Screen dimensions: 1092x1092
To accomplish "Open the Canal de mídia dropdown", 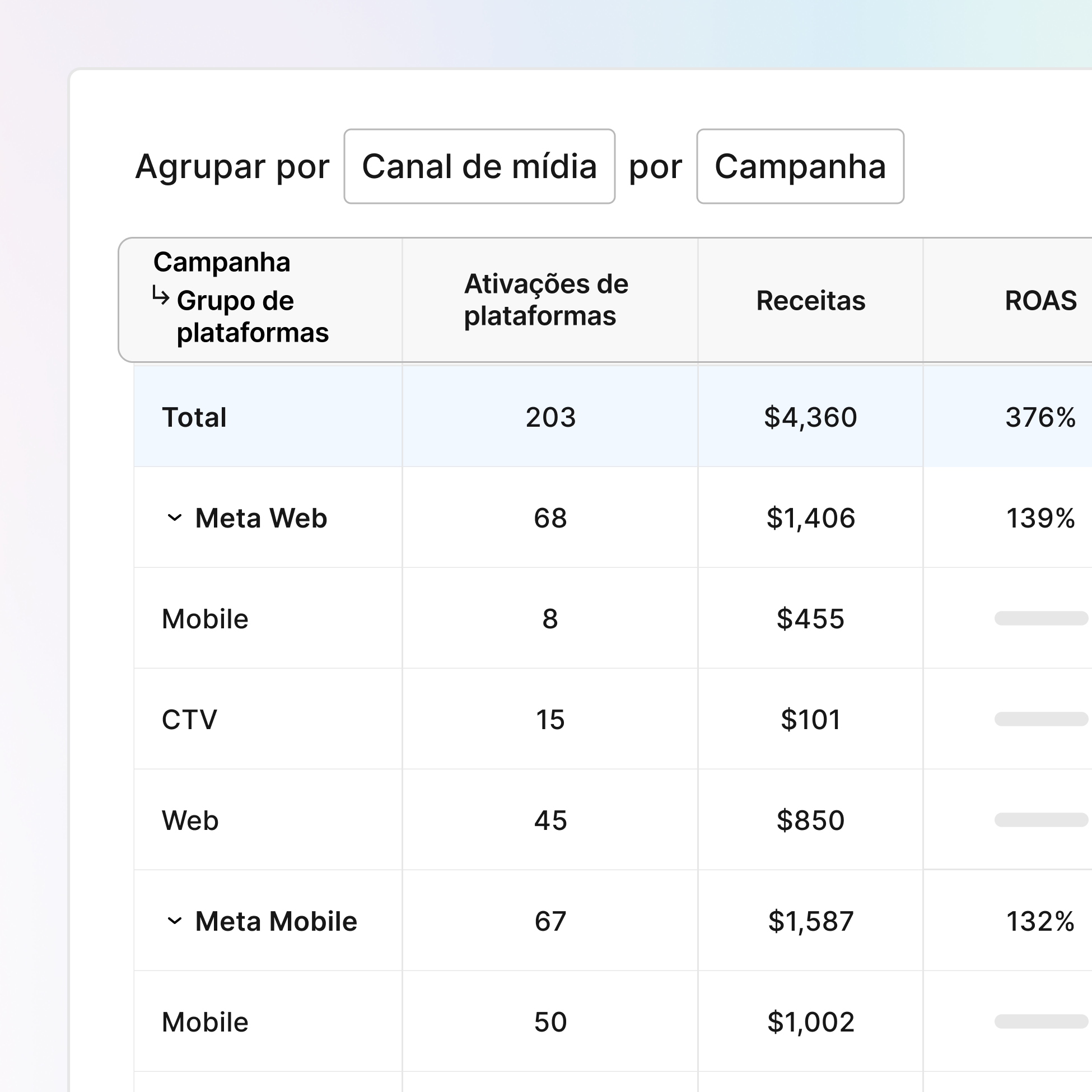I will (479, 166).
